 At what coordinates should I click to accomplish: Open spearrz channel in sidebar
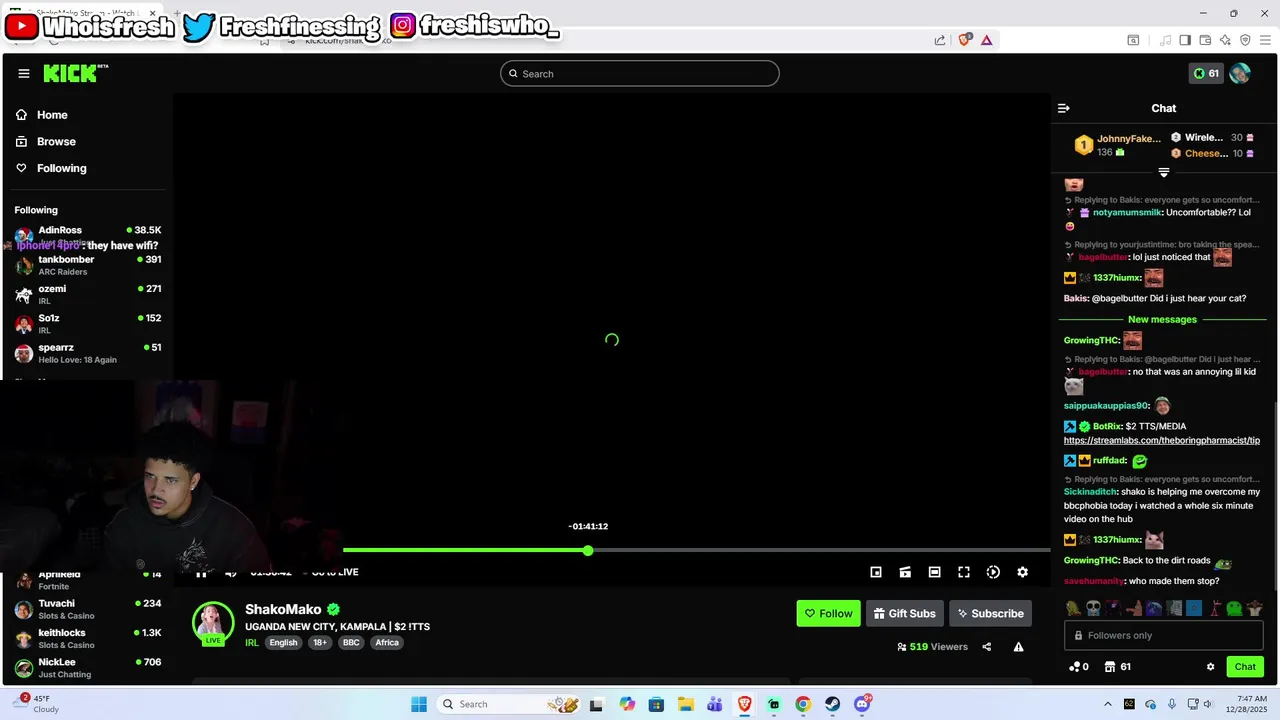[87, 353]
